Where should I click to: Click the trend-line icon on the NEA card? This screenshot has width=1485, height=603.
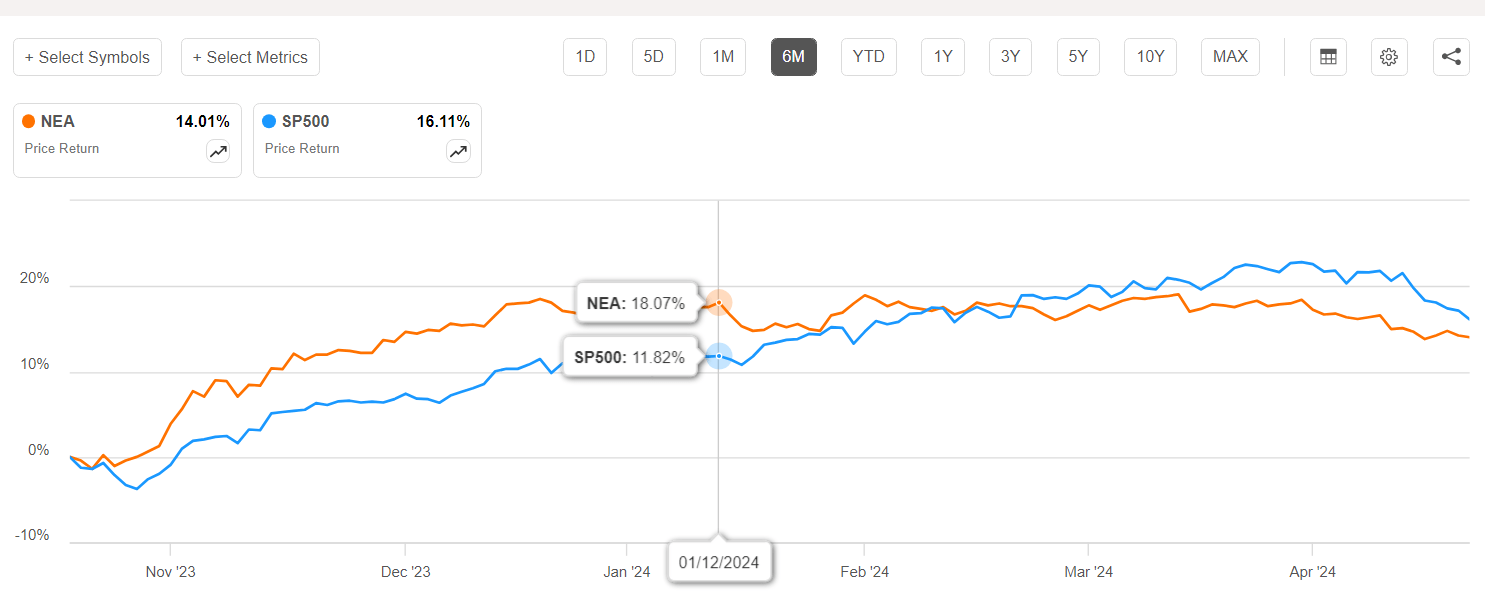click(x=218, y=151)
